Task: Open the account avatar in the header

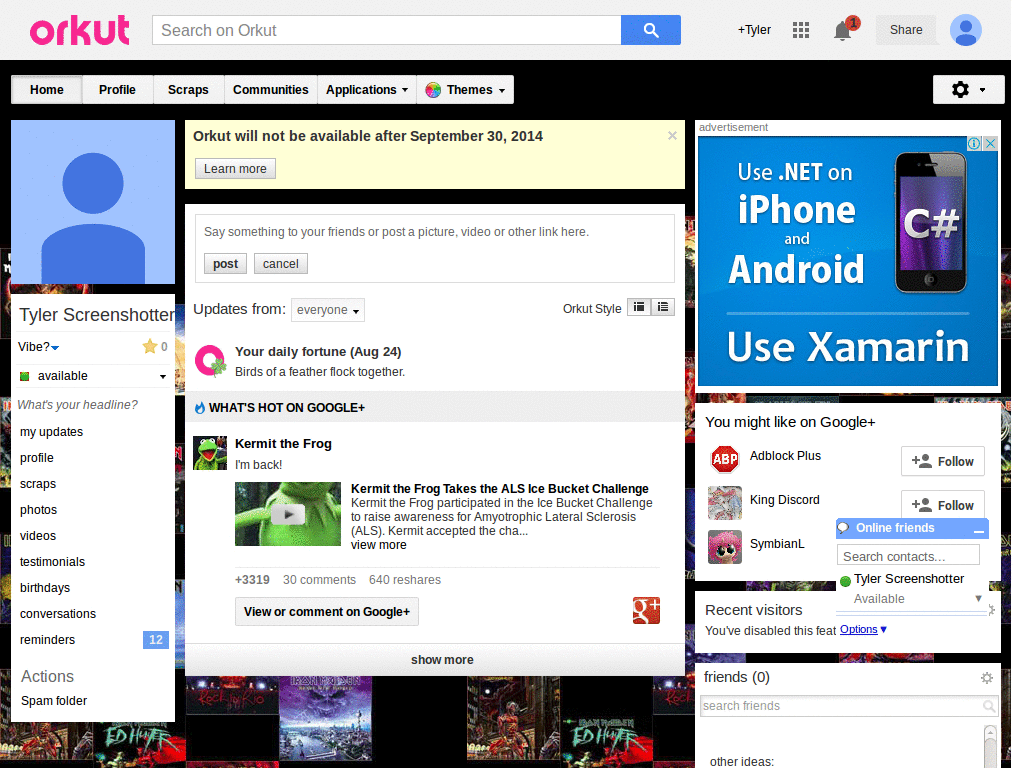Action: [x=966, y=30]
